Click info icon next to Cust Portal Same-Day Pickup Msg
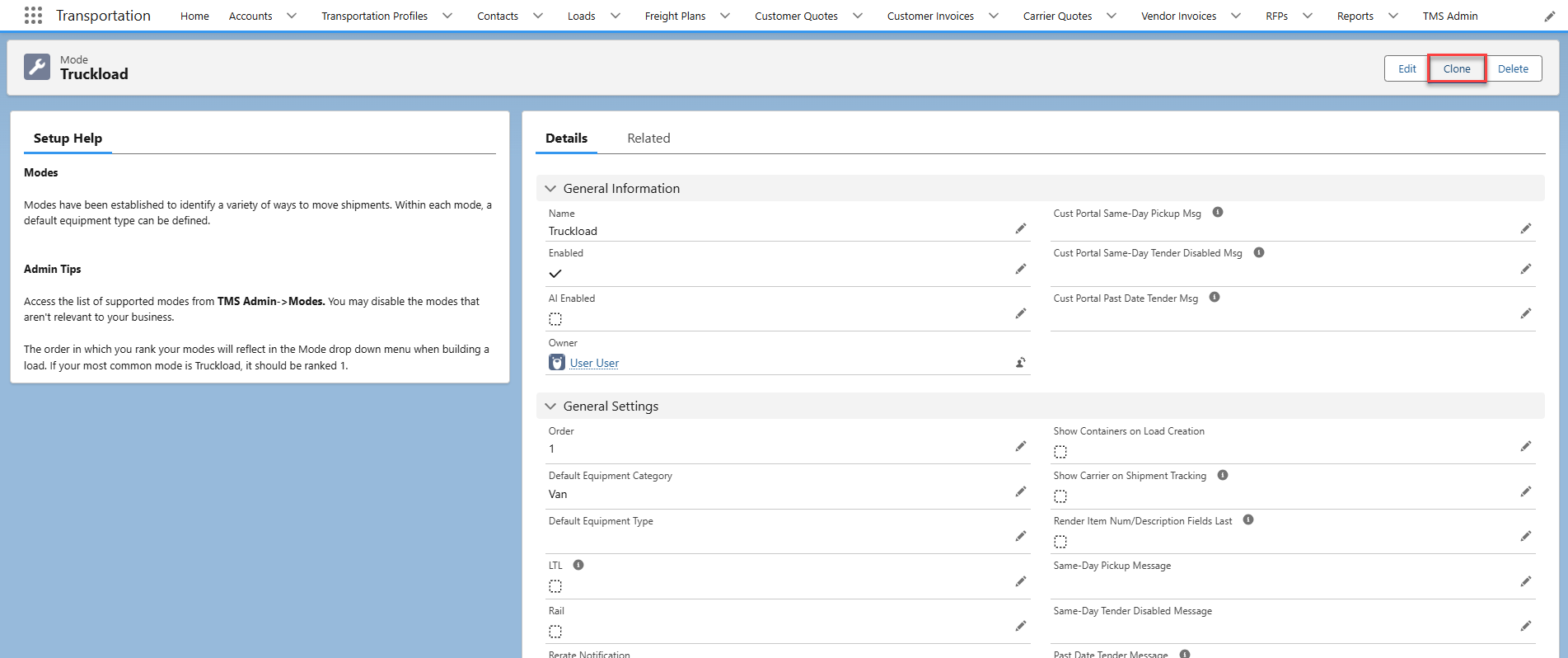 1218,213
